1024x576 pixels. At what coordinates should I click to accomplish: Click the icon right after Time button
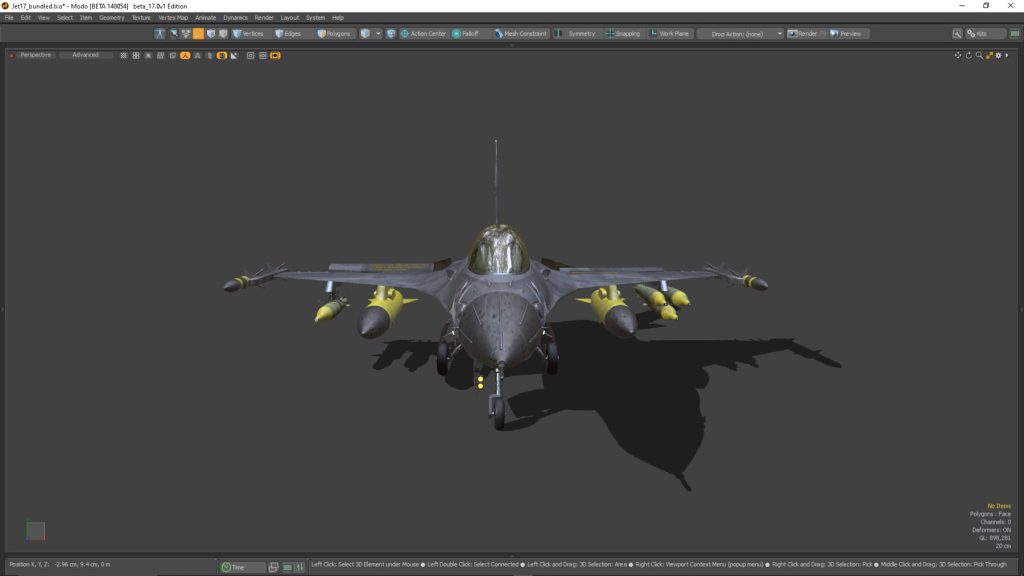(274, 567)
